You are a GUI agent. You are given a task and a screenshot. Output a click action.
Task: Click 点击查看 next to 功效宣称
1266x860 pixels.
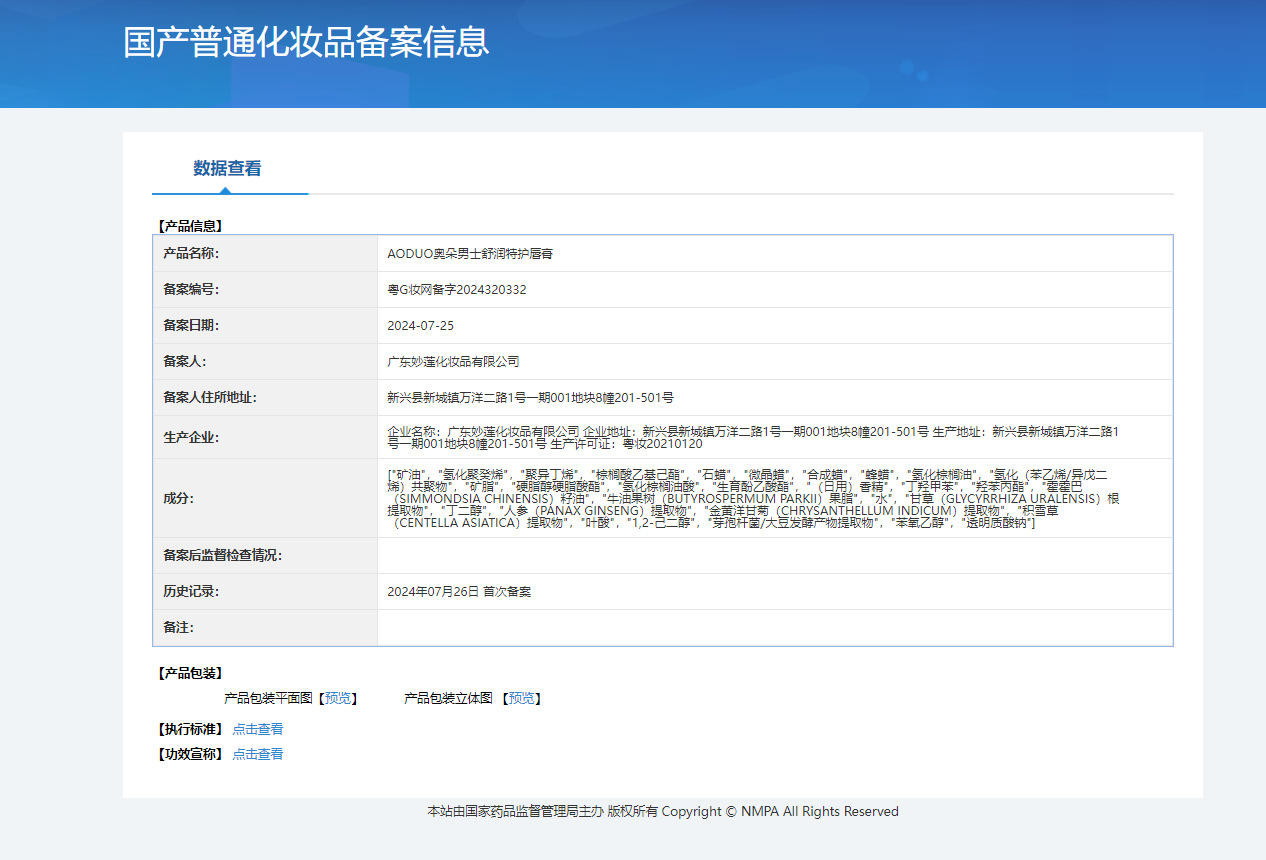tap(258, 754)
